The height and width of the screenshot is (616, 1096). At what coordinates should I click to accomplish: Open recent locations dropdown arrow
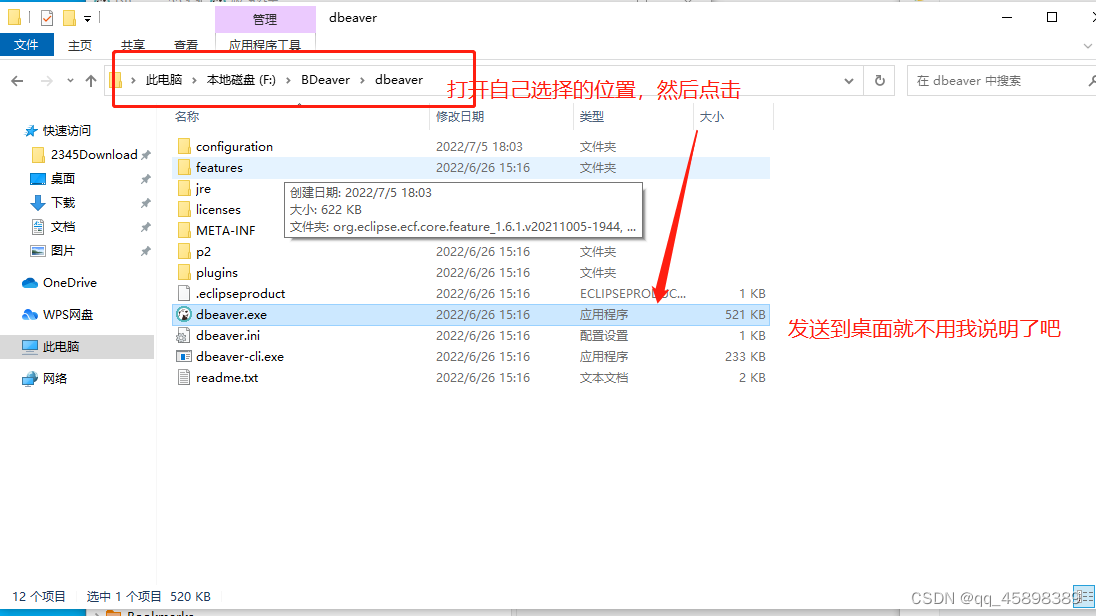70,81
